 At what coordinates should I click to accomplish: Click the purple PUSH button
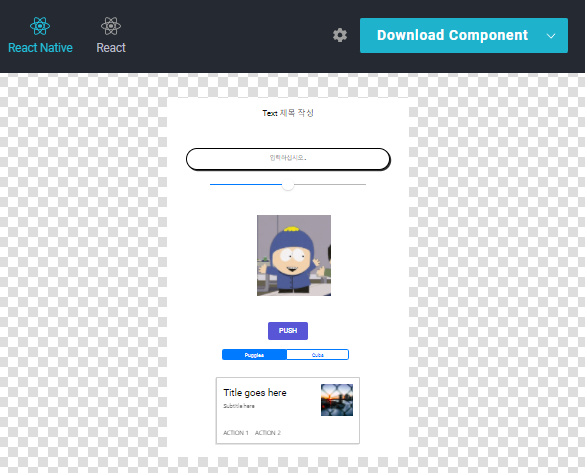point(288,331)
